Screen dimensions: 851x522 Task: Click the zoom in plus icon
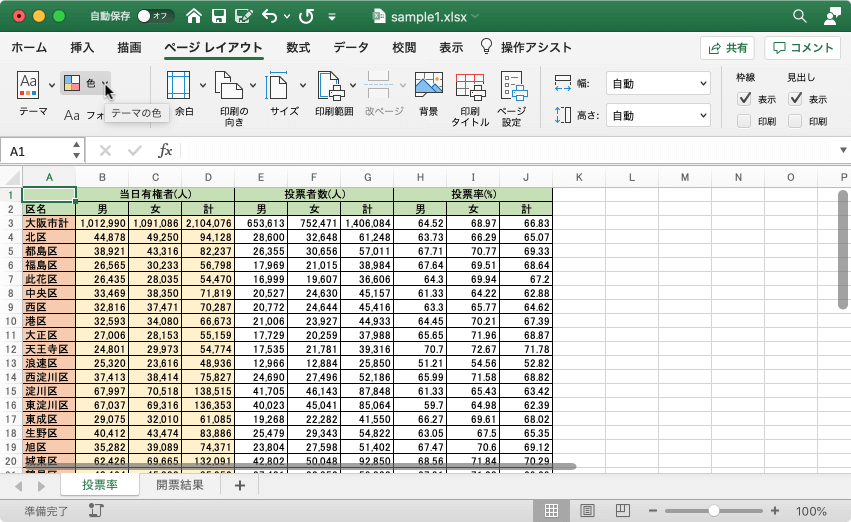pyautogui.click(x=774, y=511)
